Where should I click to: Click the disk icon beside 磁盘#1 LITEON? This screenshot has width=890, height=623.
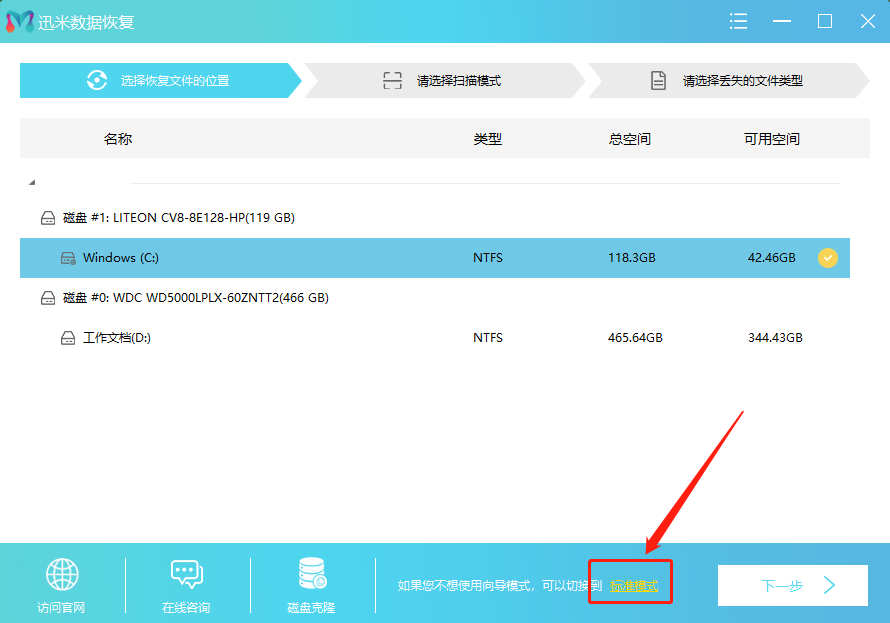(48, 217)
